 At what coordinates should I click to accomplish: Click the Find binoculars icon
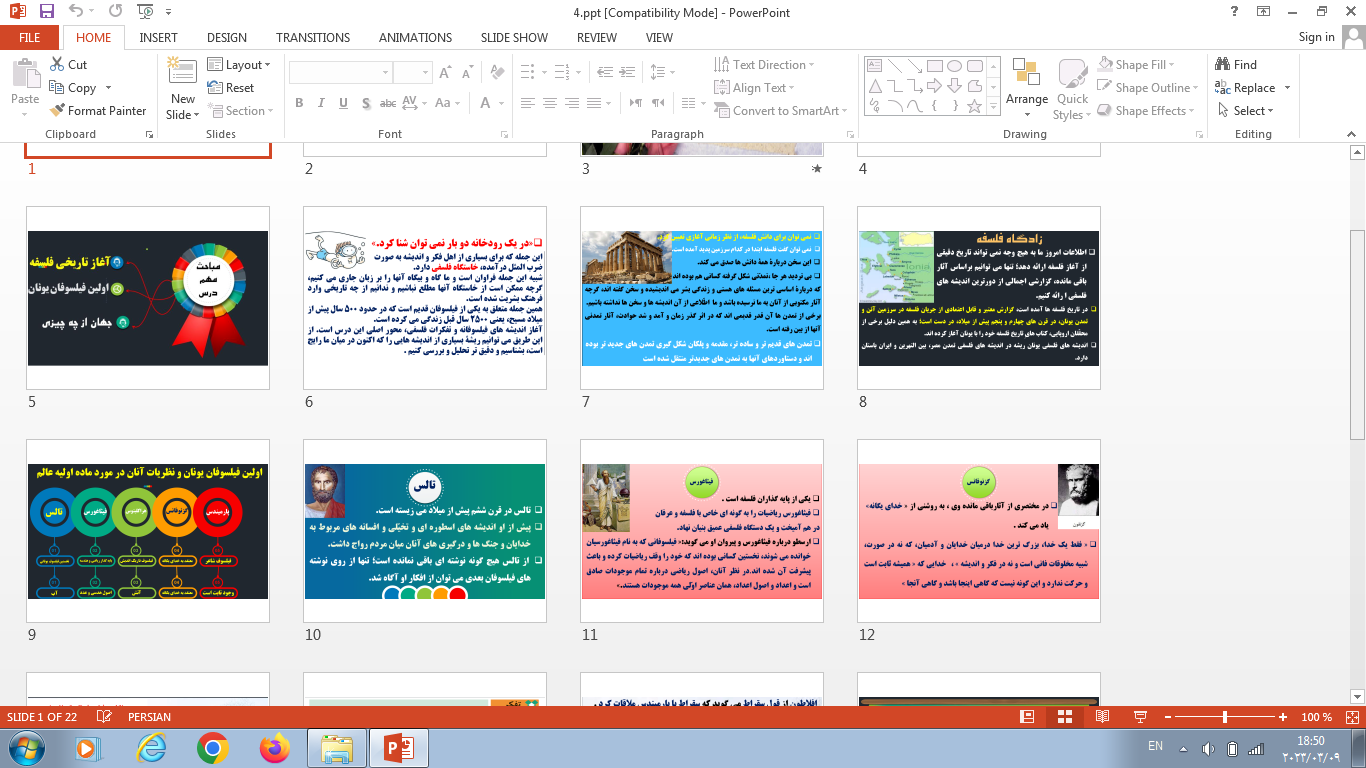[x=1223, y=64]
